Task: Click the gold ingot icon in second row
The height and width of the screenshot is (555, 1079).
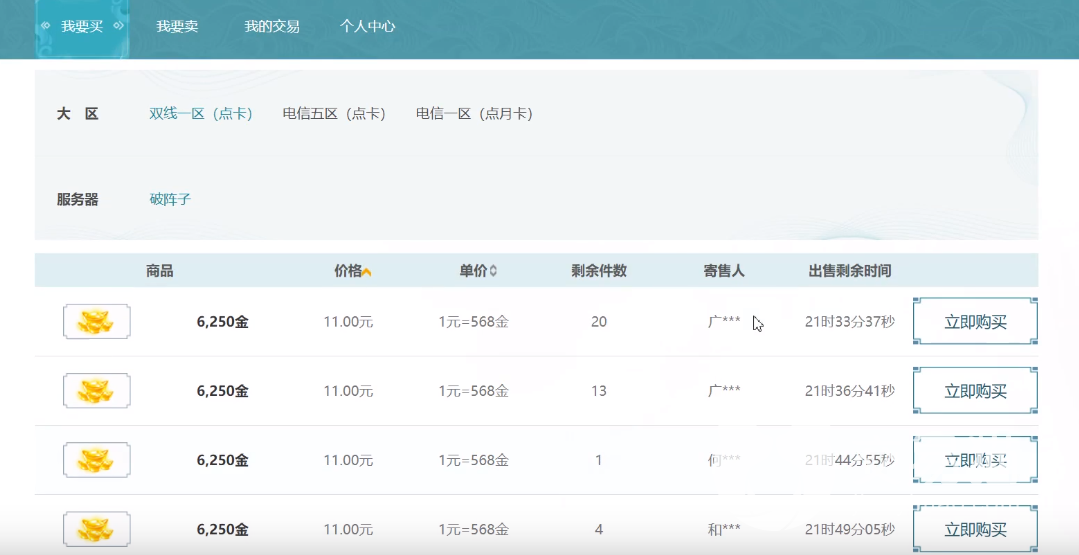Action: (x=96, y=391)
